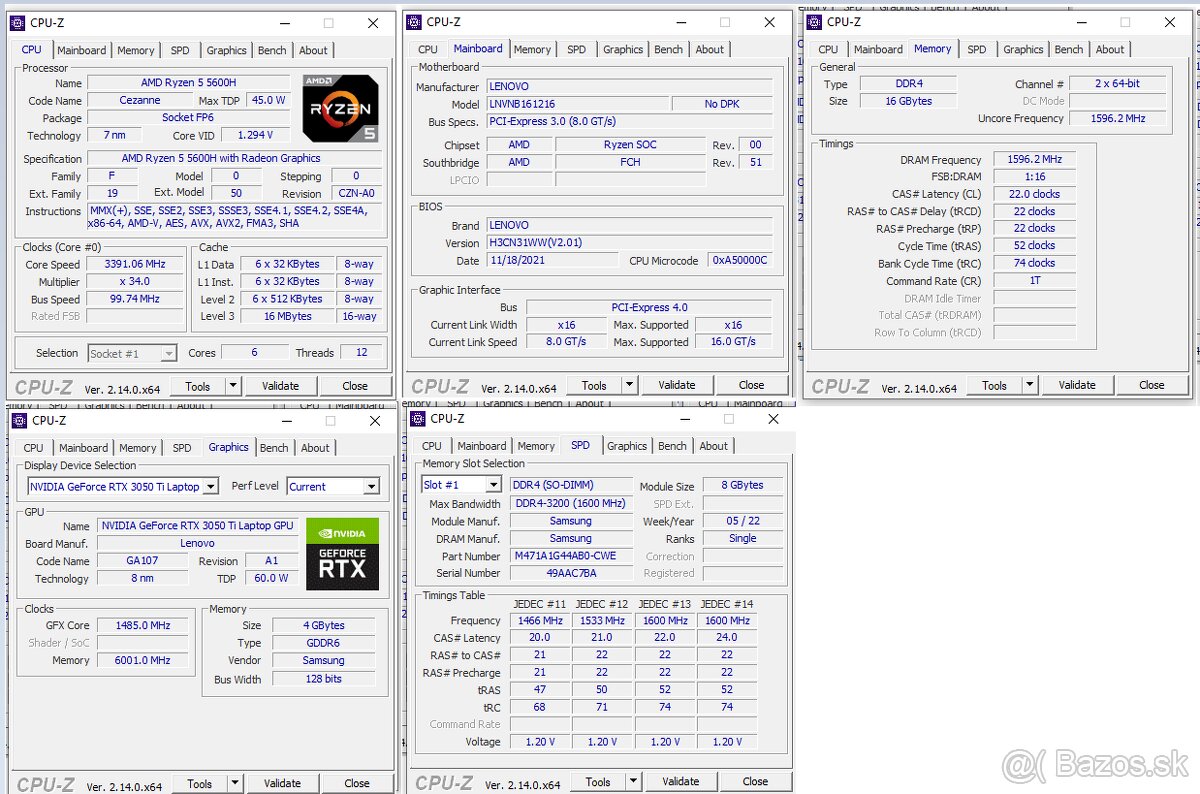
Task: Click the CAS# Latency value 22.0 clocks
Action: 1034,194
